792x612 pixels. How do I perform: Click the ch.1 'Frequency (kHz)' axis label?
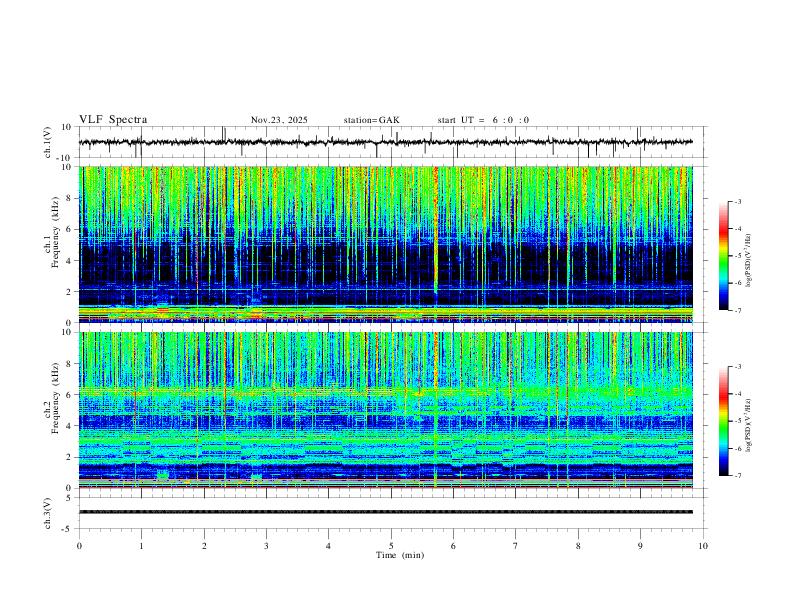(55, 231)
